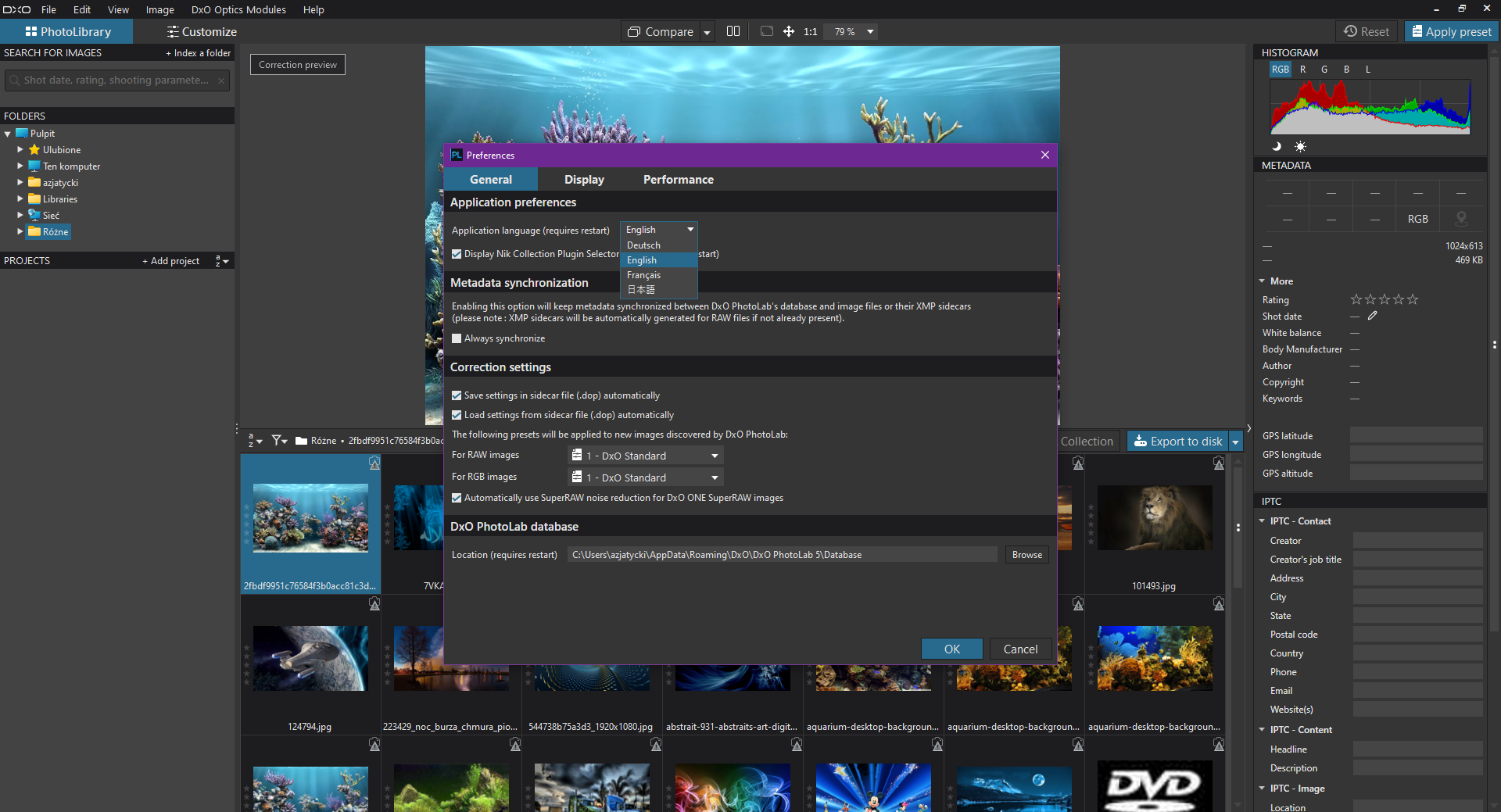
Task: Click warning badge on 101493.jpg thumbnail
Action: click(x=1219, y=463)
